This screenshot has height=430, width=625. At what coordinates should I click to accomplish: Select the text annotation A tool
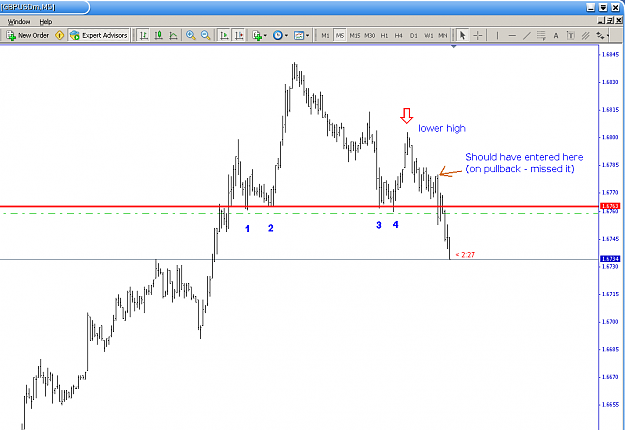coord(556,35)
